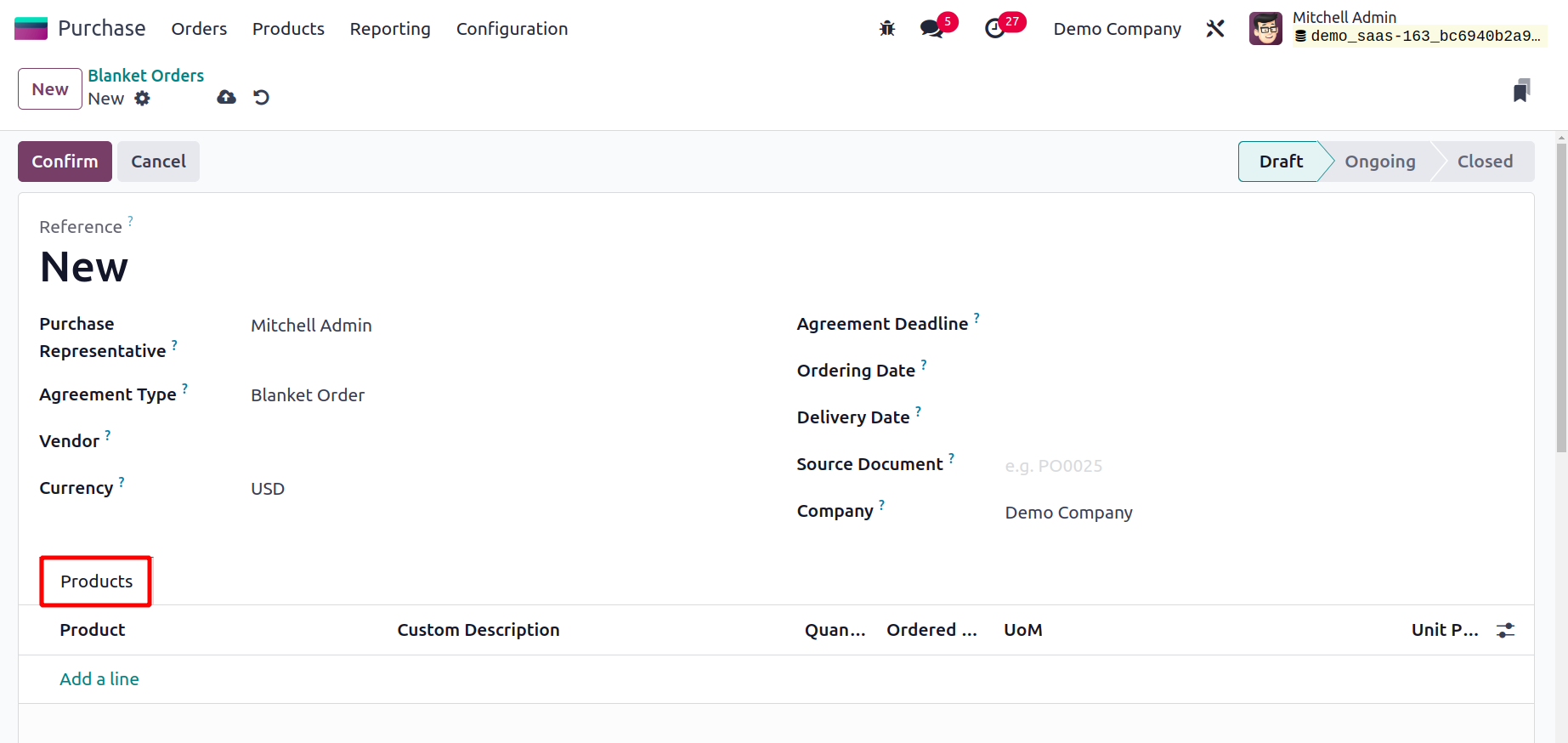Open the chat messages icon

click(x=932, y=29)
